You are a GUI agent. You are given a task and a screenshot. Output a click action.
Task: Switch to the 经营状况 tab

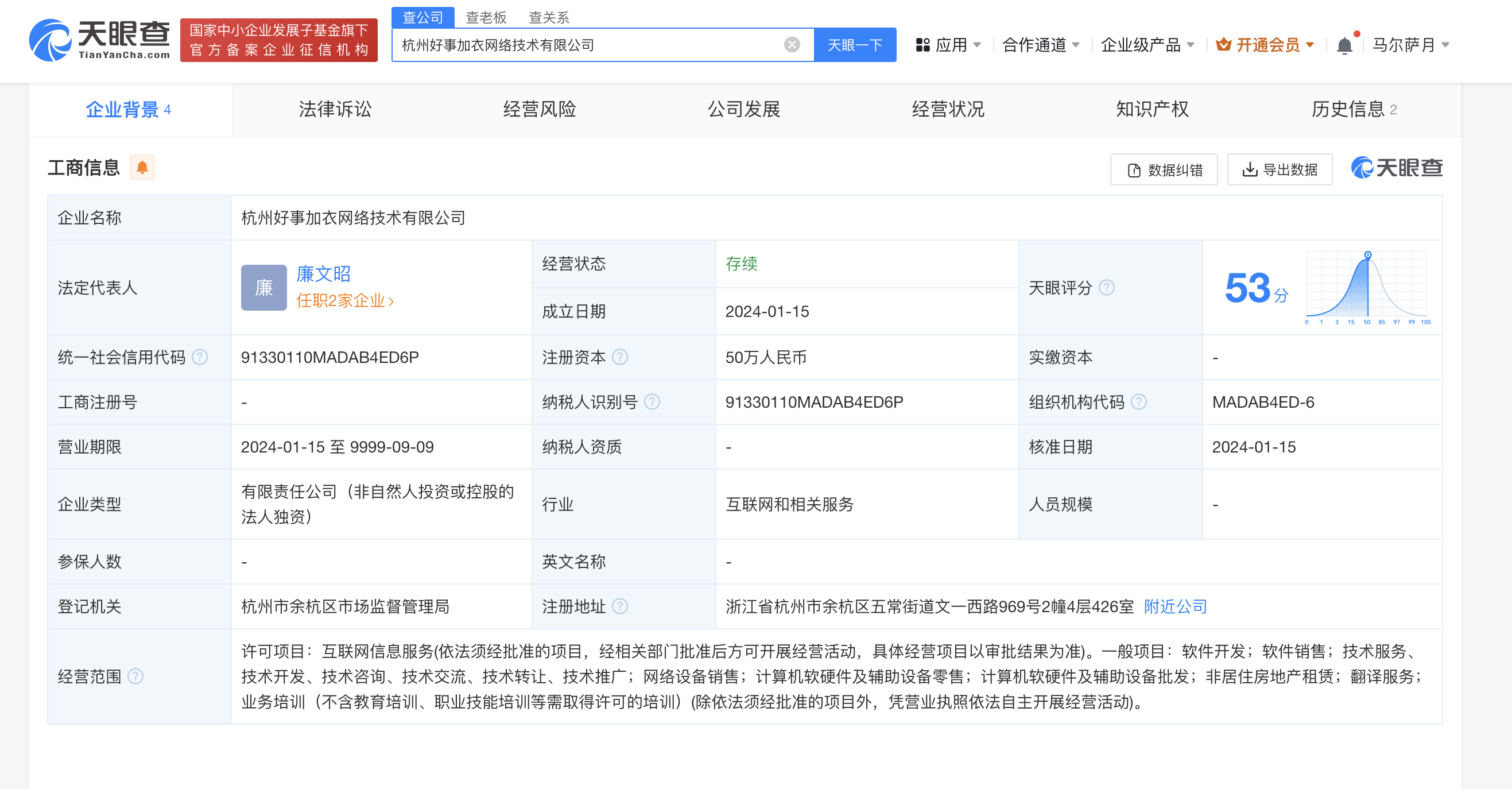pos(948,110)
